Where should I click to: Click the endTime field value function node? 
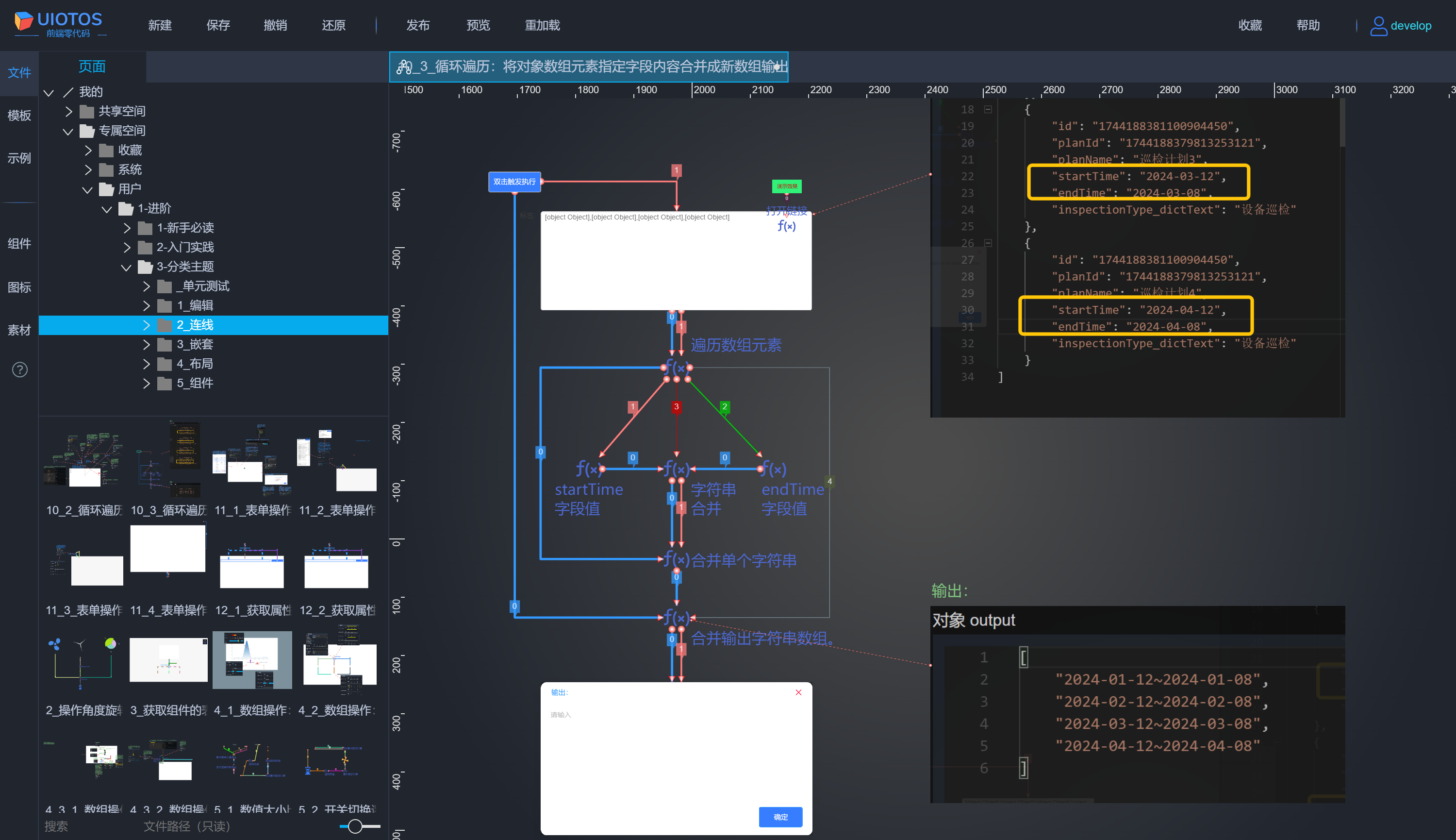tap(774, 469)
